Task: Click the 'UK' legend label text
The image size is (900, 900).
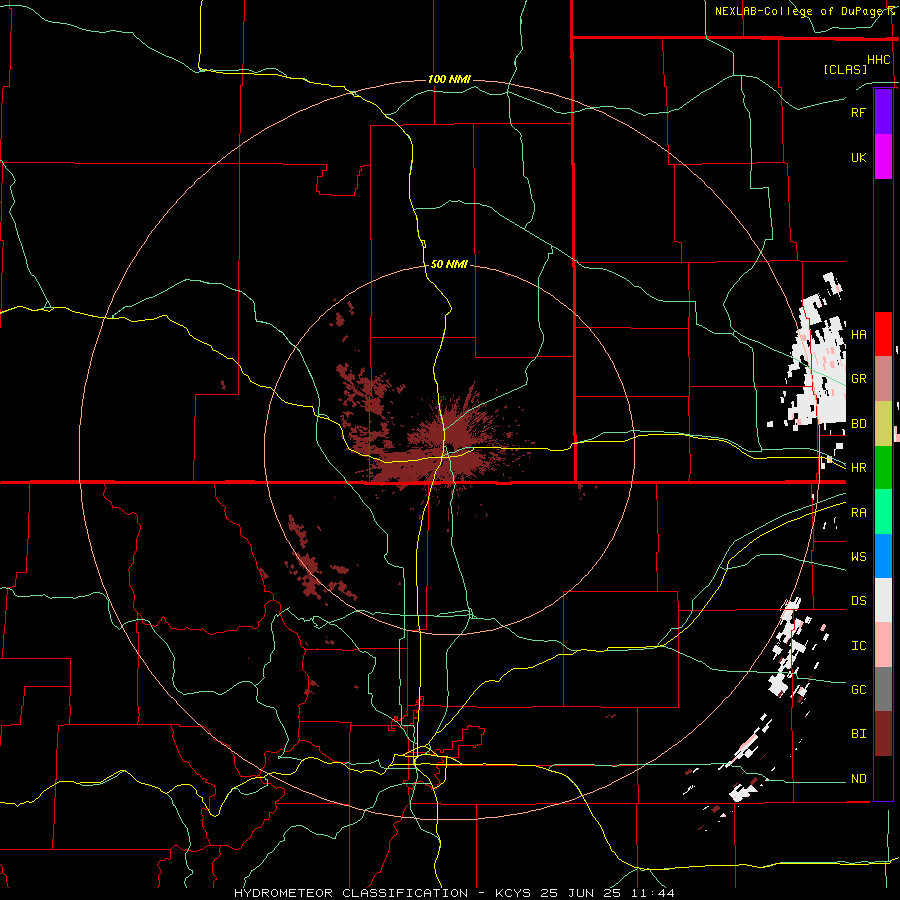Action: (x=858, y=157)
